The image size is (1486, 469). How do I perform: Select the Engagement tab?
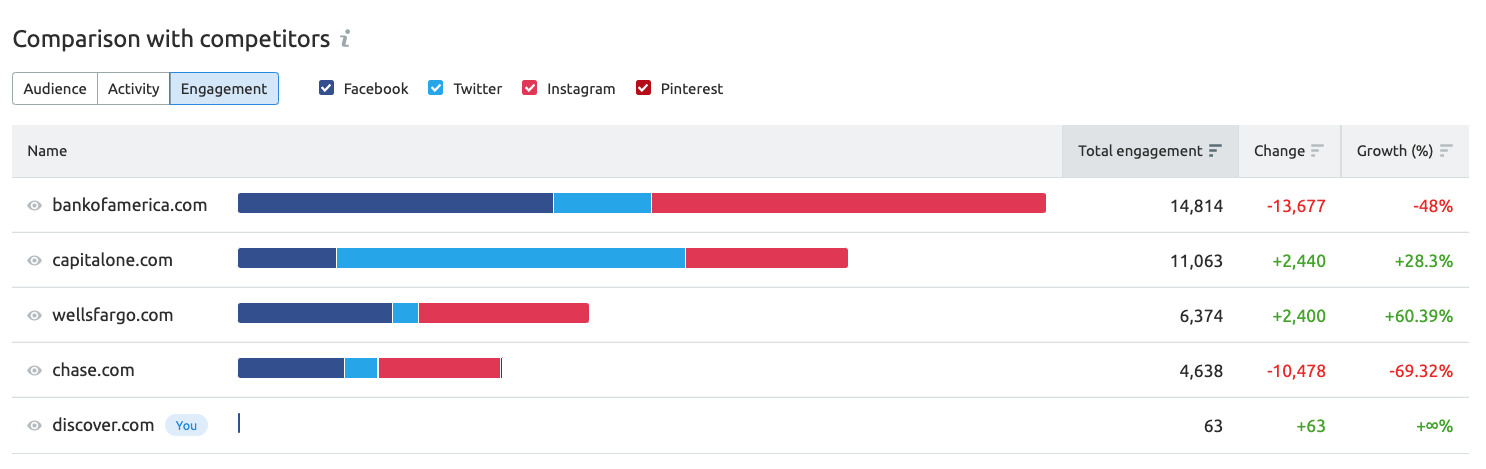click(x=224, y=88)
